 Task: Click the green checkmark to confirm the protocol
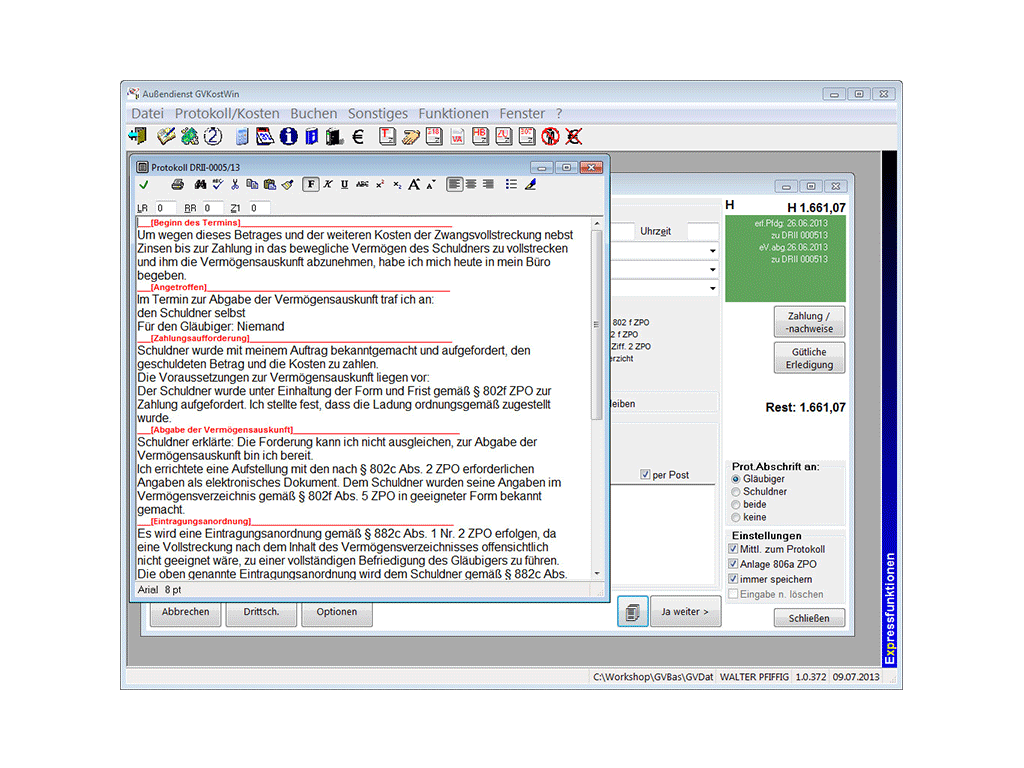click(x=144, y=185)
